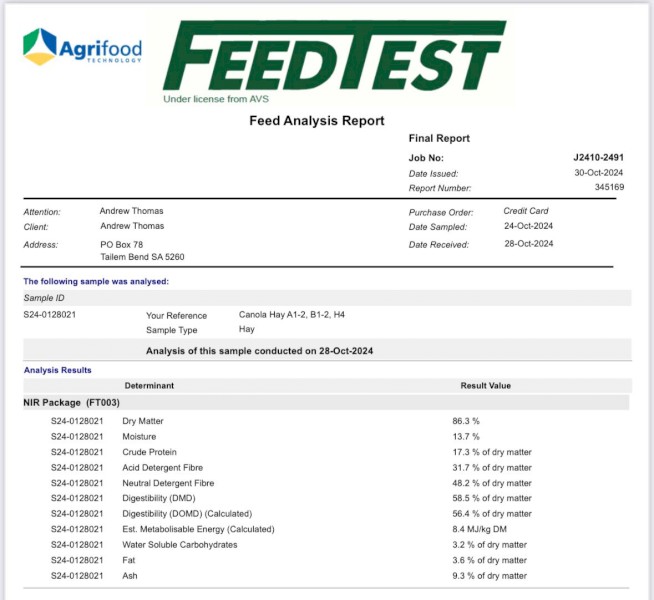
Task: Click the FeedTest green logo banner
Action: tap(335, 55)
